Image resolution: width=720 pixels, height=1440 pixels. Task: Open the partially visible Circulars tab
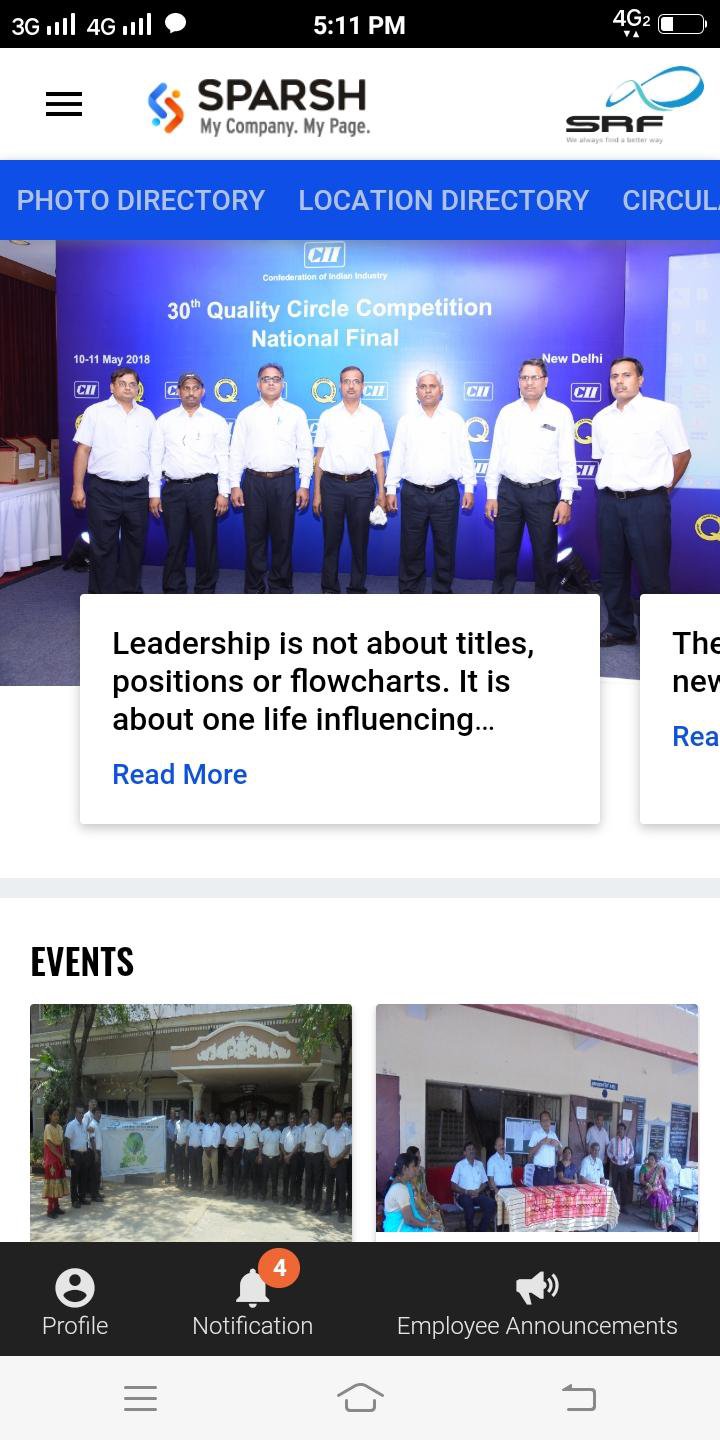[x=671, y=200]
